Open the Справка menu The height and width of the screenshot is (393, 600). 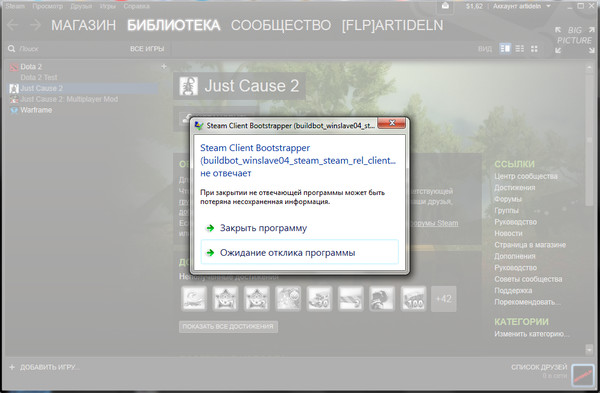point(137,6)
